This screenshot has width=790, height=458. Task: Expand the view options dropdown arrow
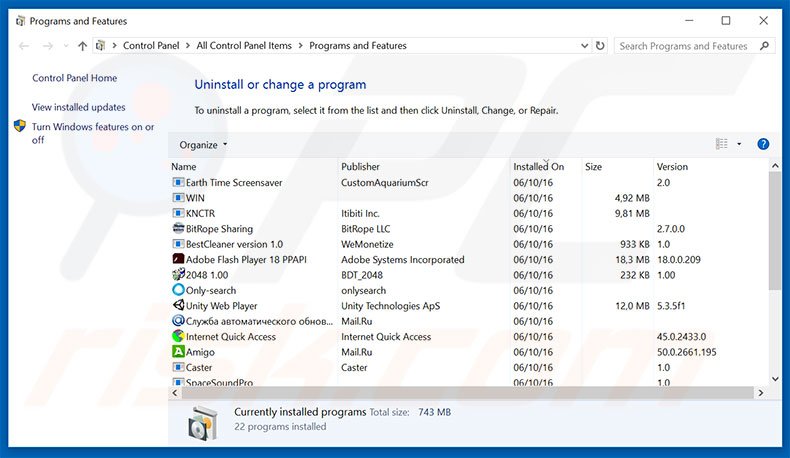click(739, 144)
